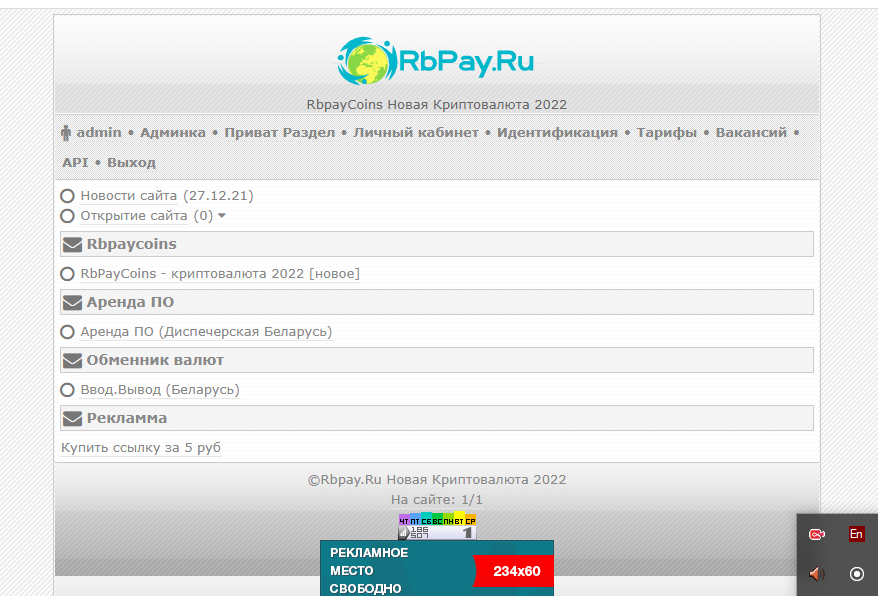
Task: Open Купить ссылку за 5 руб link
Action: click(141, 448)
